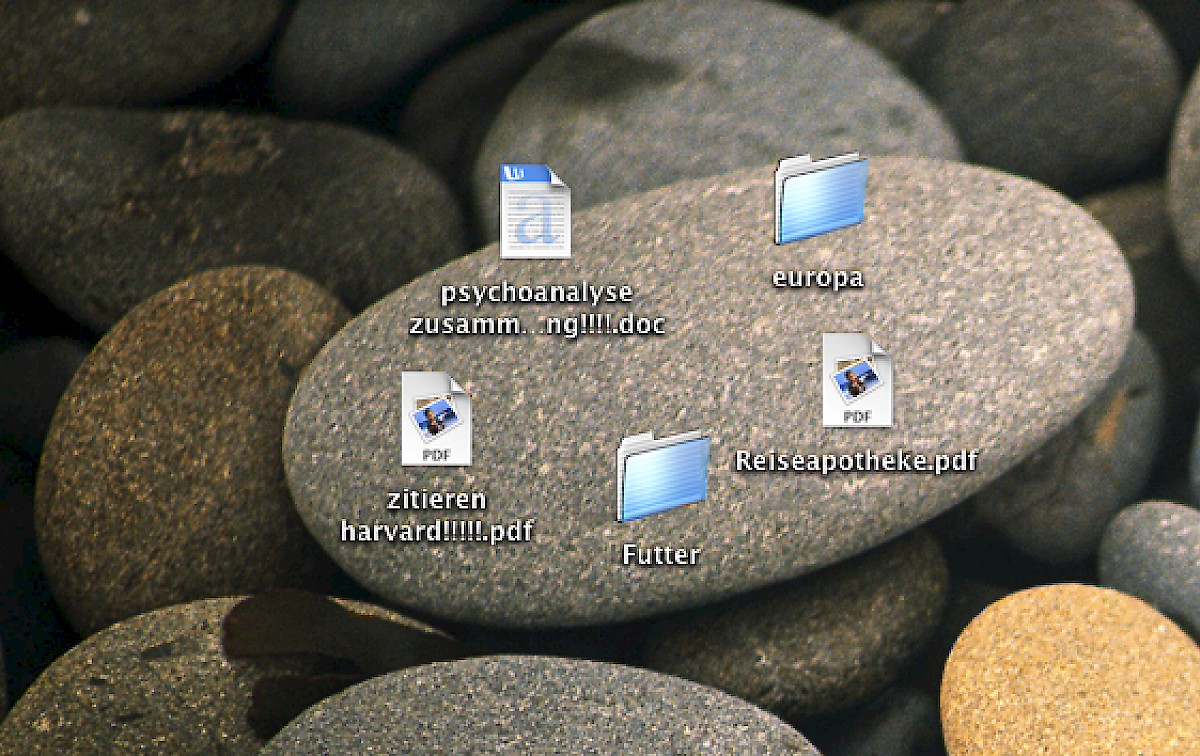Click the "psychoanalyse zusamm...ng!!!!.doc" file name
Image resolution: width=1200 pixels, height=756 pixels.
(537, 310)
